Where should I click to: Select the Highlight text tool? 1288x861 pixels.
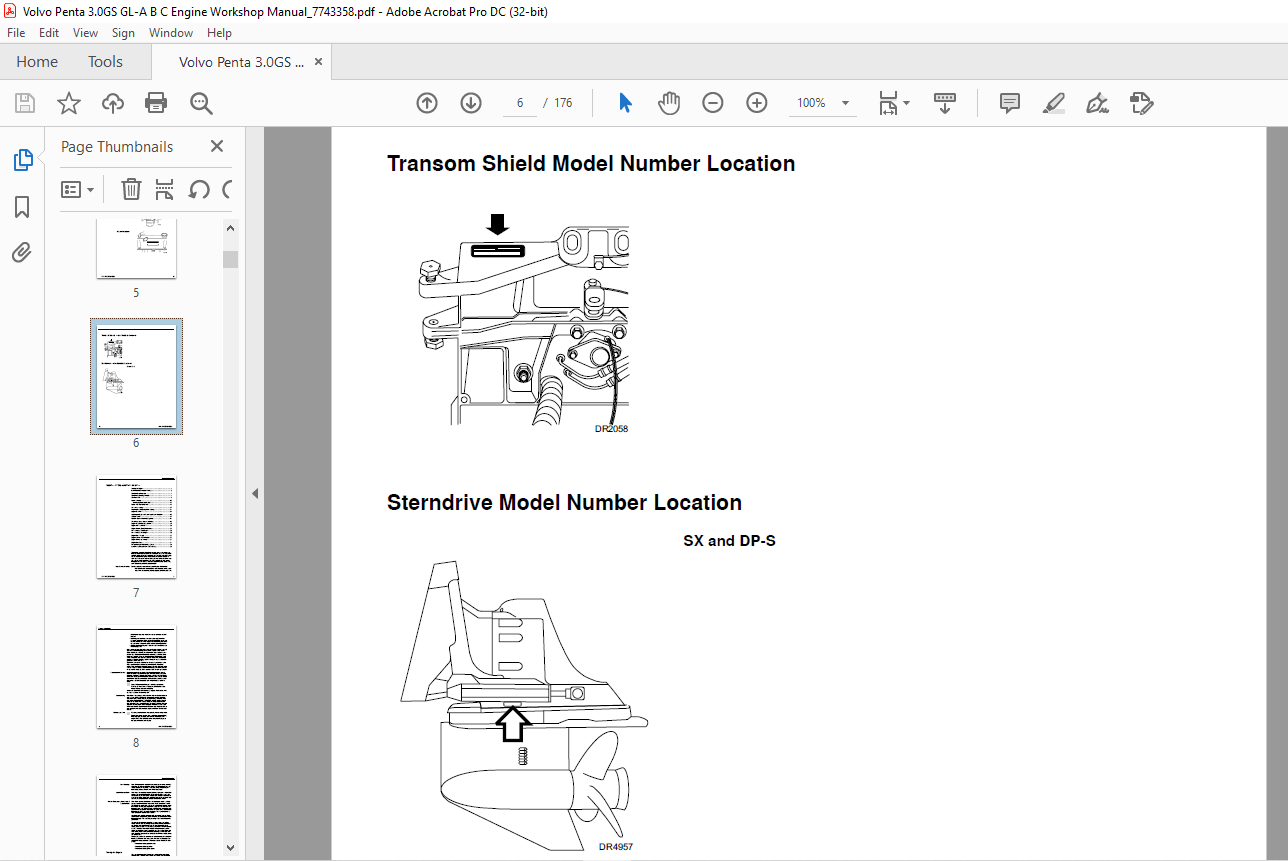(1053, 103)
